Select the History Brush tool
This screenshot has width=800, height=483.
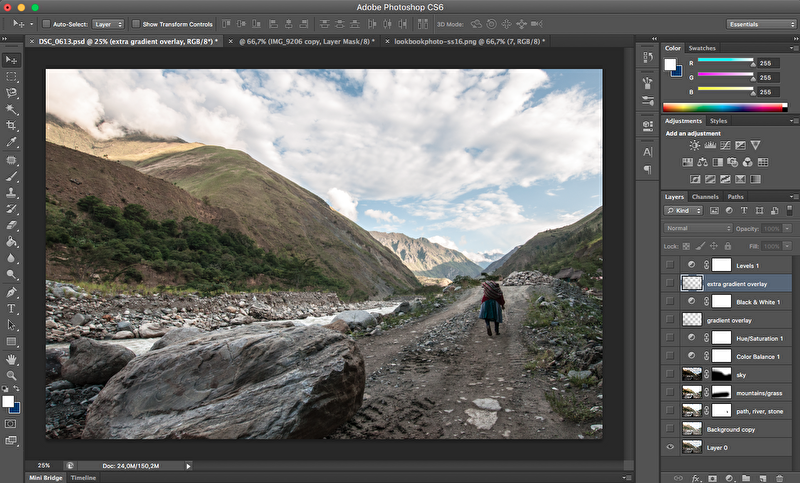[11, 209]
